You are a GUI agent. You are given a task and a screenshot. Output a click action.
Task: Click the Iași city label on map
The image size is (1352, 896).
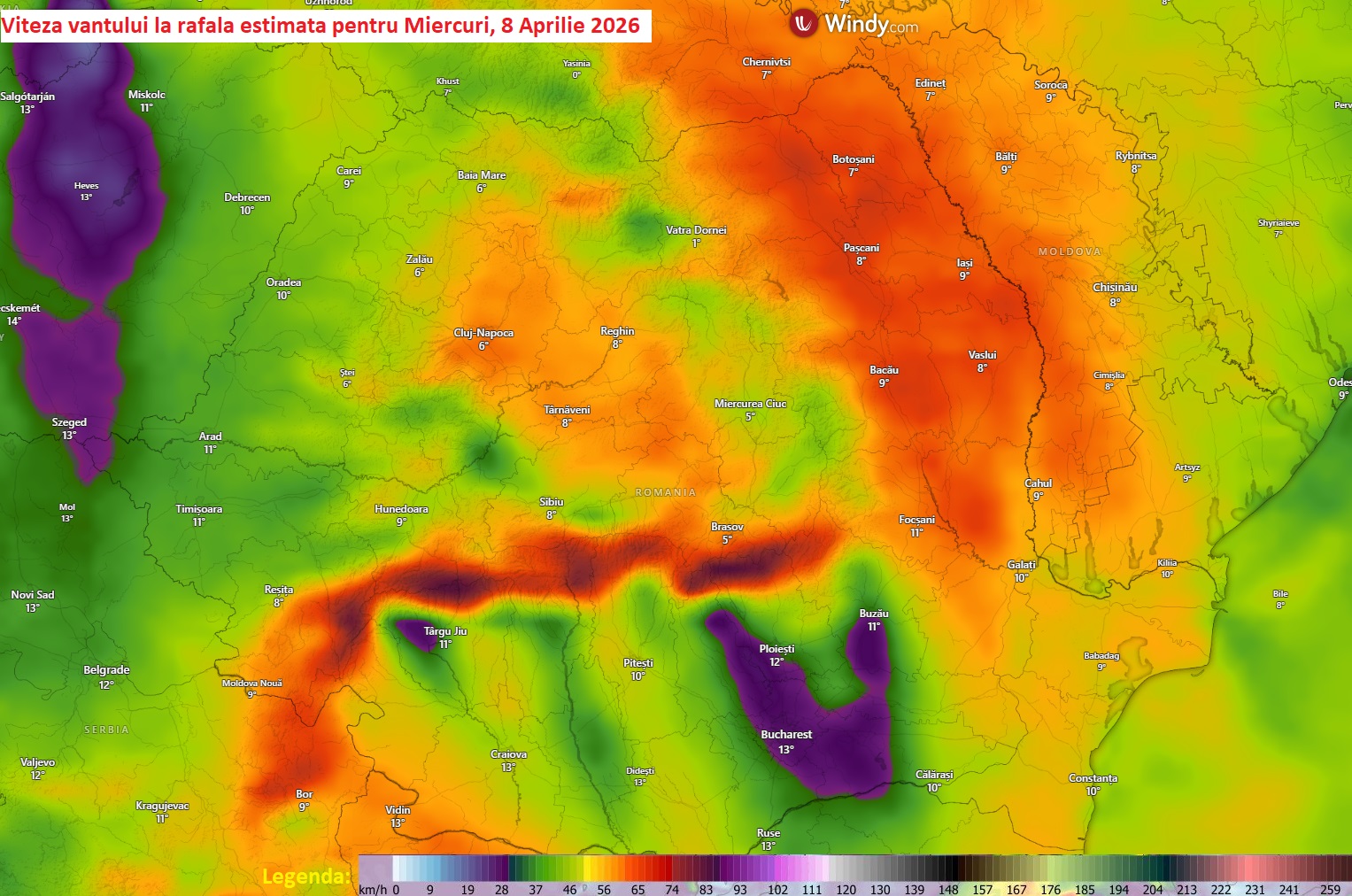tap(964, 263)
